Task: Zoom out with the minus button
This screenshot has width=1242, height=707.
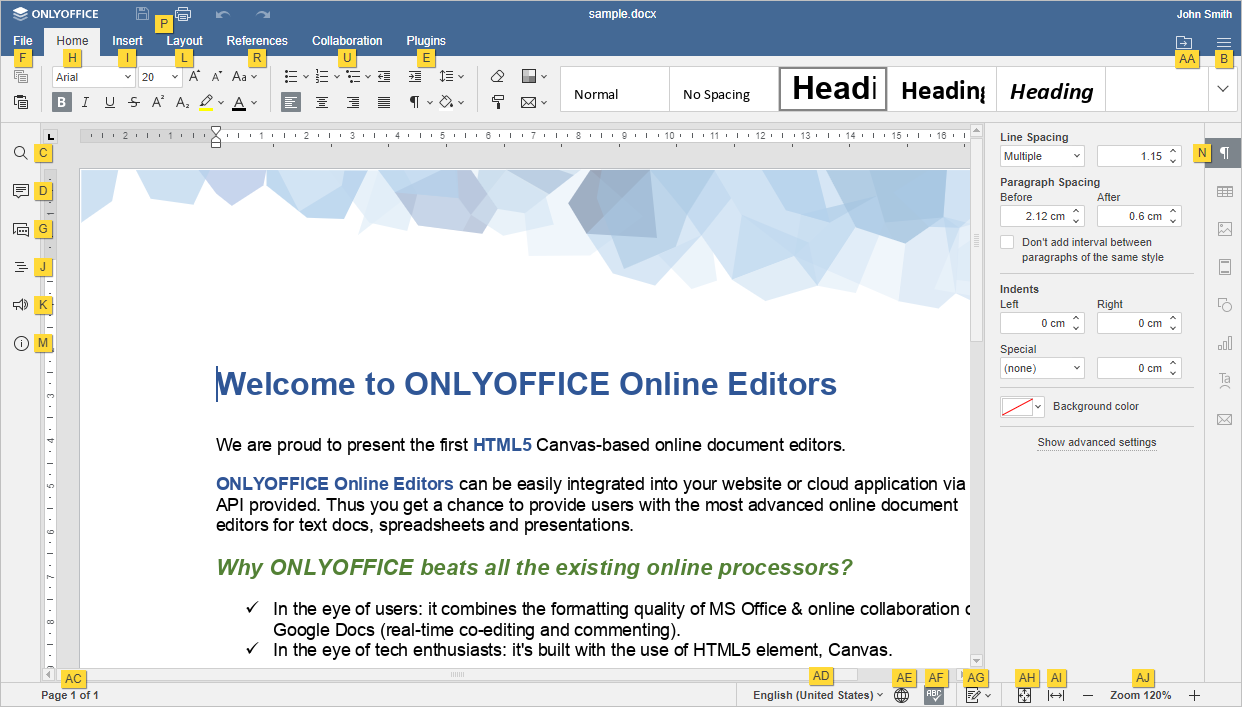Action: (1088, 695)
